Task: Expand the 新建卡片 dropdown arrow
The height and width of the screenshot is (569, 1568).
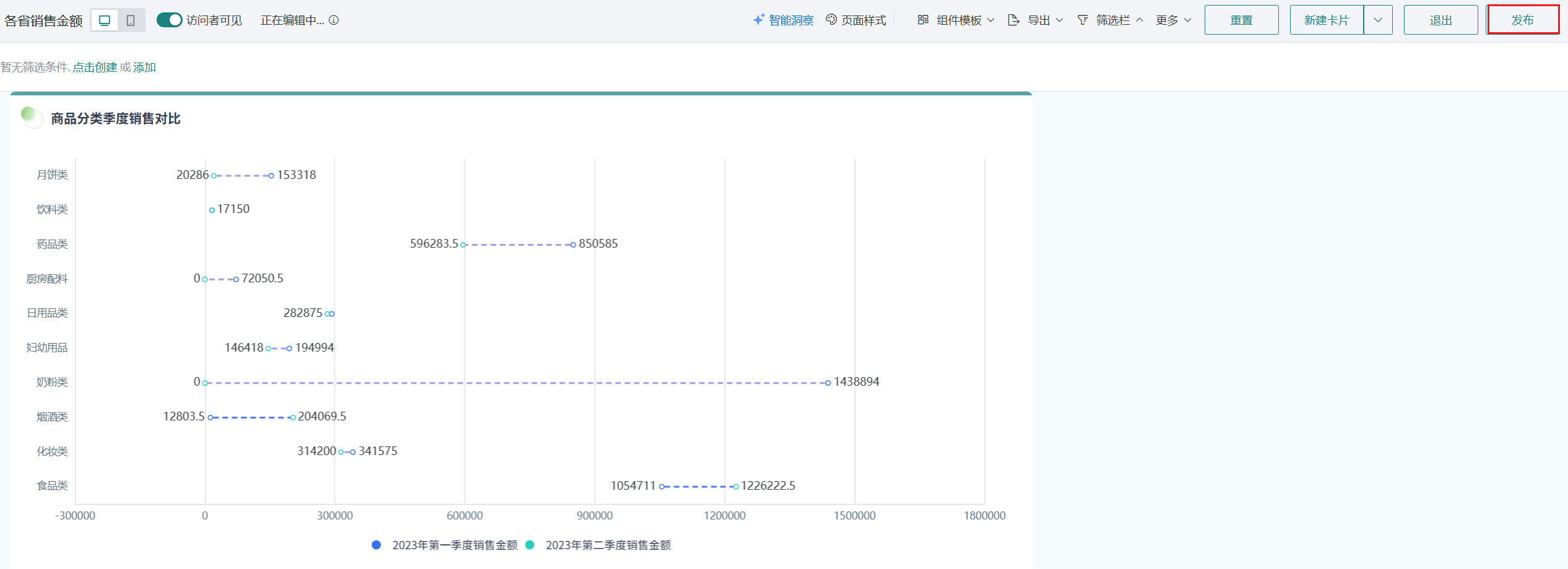Action: pos(1377,20)
